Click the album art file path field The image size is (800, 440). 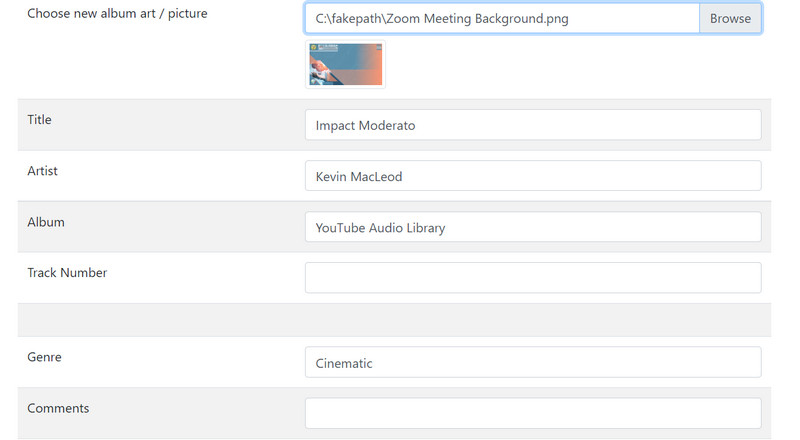point(502,18)
